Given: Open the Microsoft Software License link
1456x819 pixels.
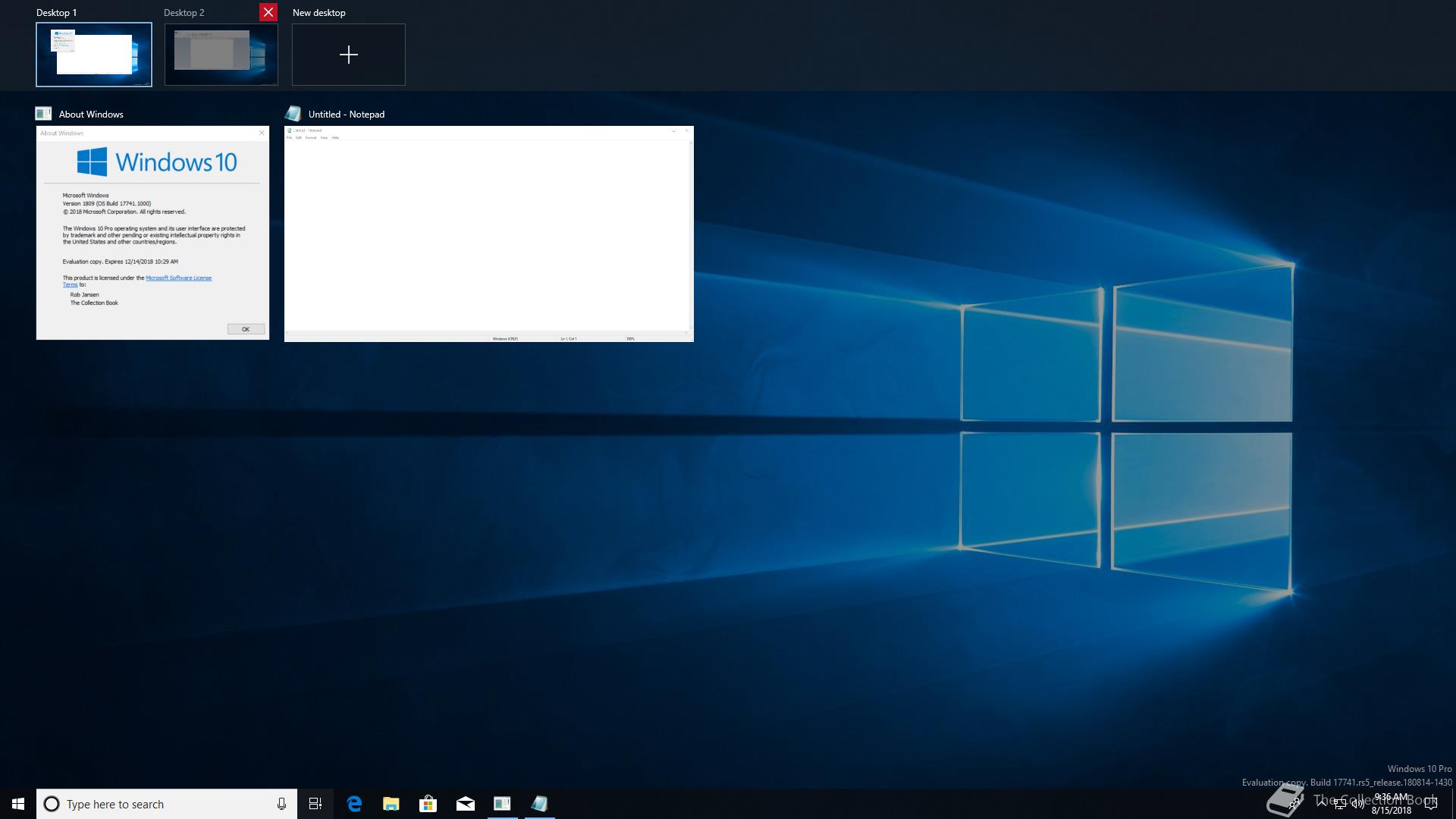Looking at the screenshot, I should point(178,278).
